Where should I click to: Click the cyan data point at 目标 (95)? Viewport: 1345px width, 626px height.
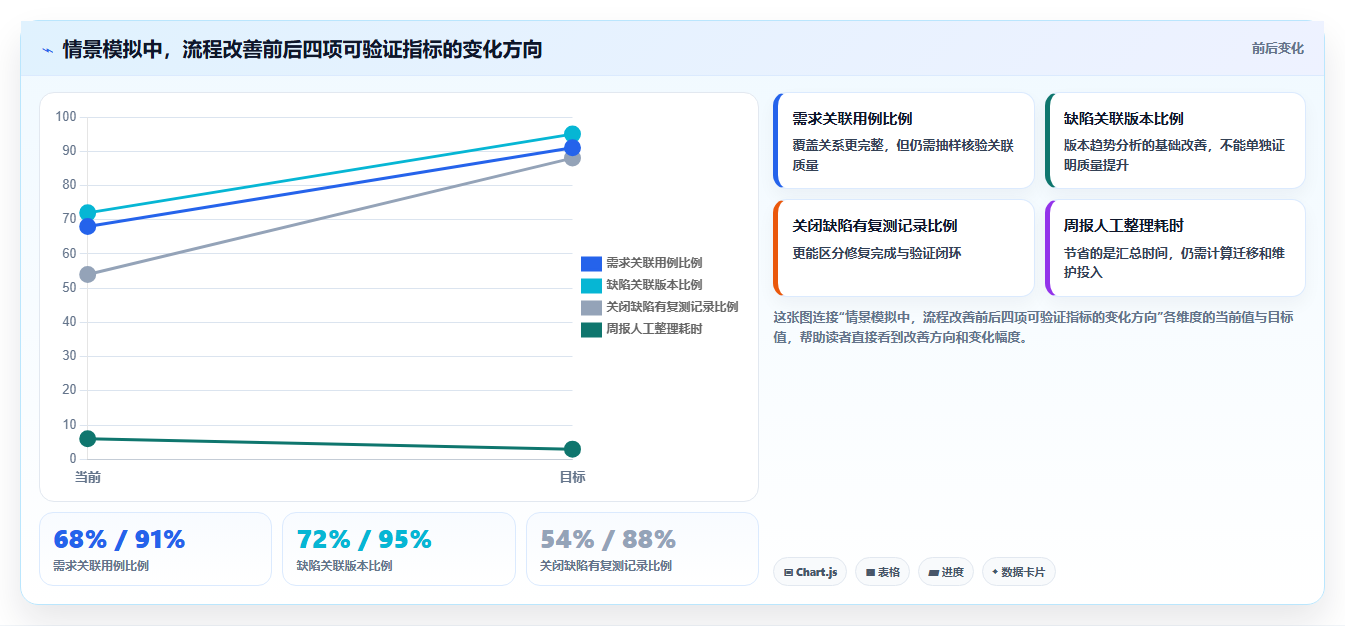[572, 134]
